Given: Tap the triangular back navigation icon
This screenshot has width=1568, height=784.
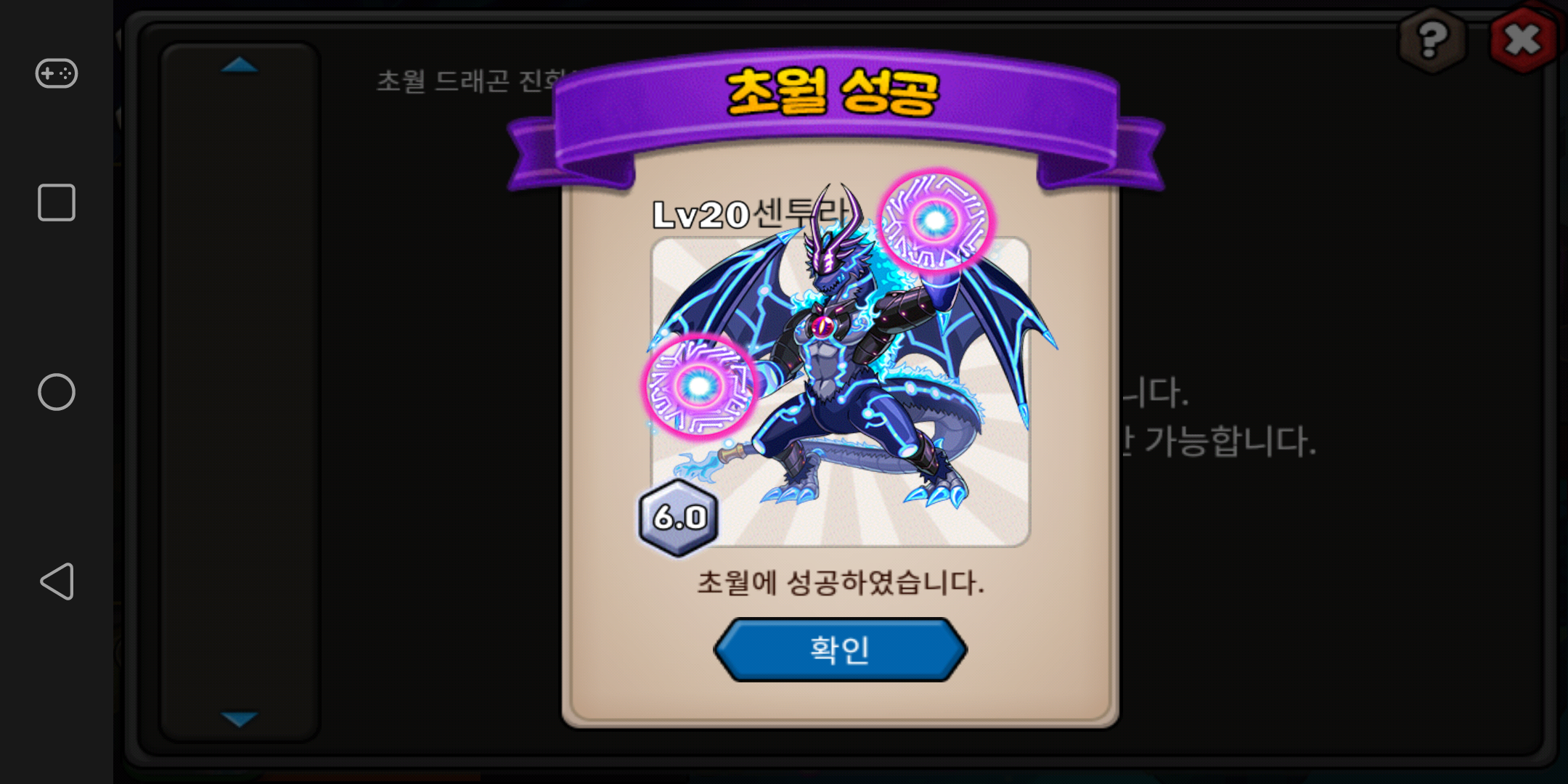Looking at the screenshot, I should [57, 581].
